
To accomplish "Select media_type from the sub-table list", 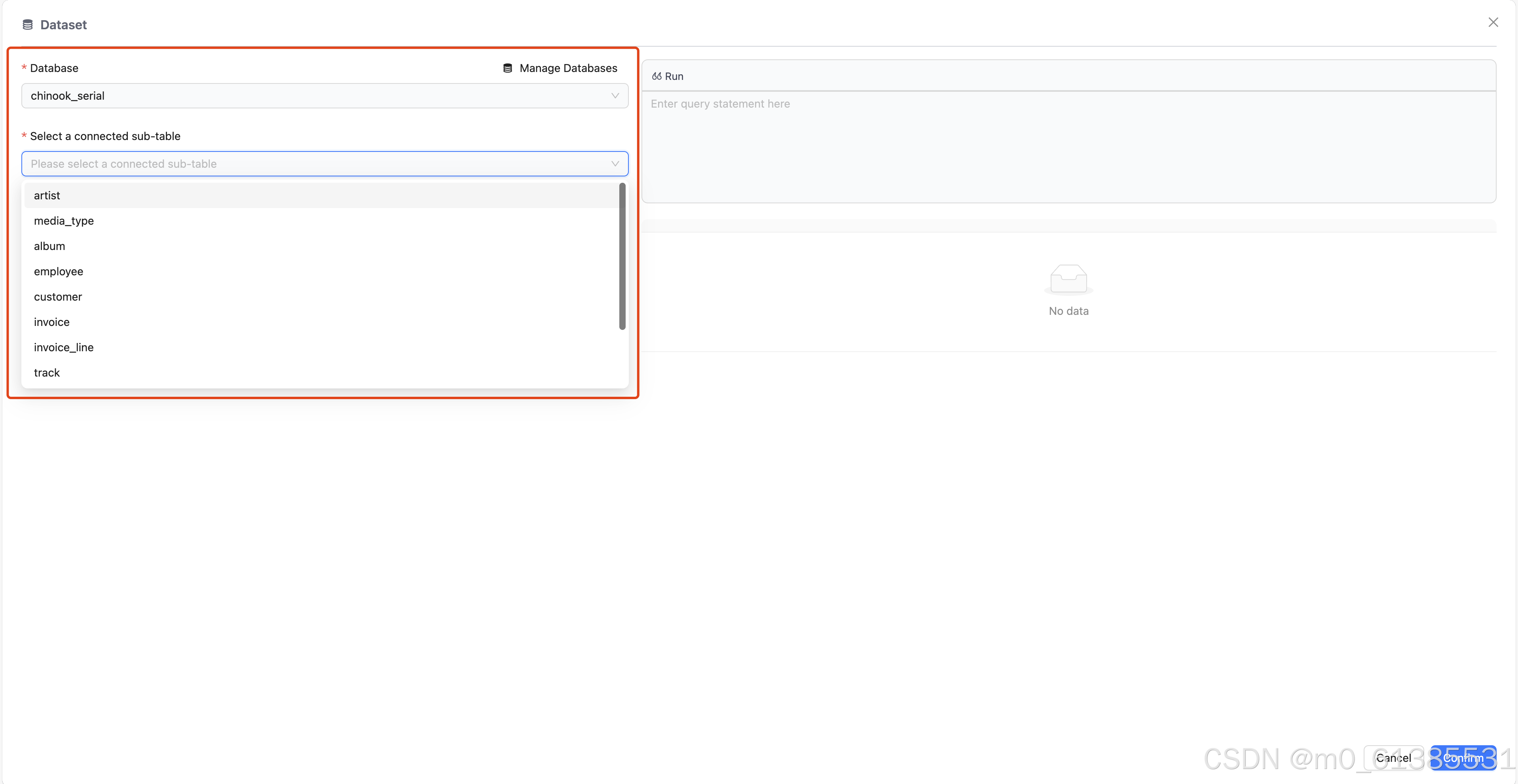I will click(x=64, y=221).
